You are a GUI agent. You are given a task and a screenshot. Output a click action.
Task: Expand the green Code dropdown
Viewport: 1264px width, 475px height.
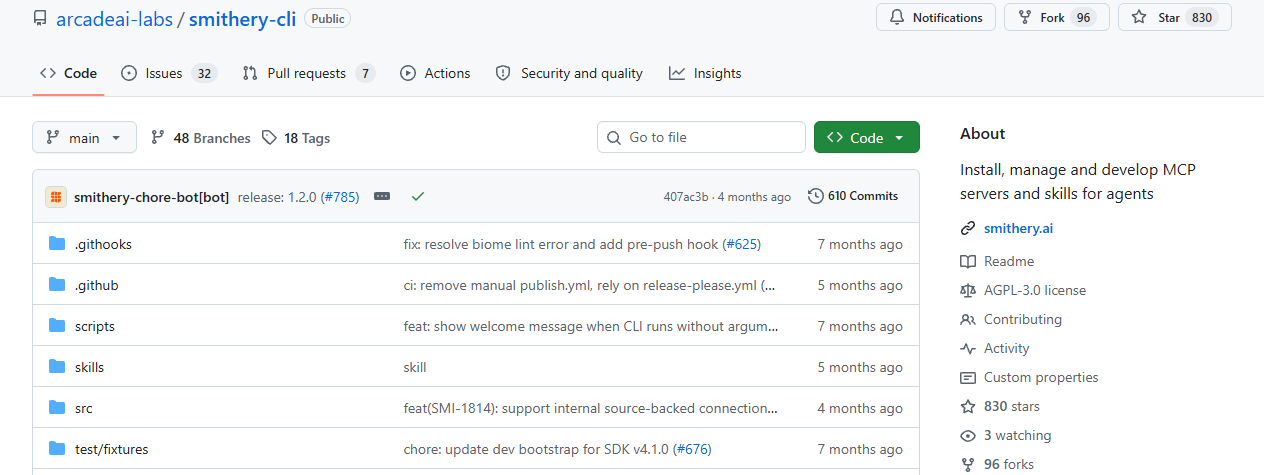click(x=867, y=138)
